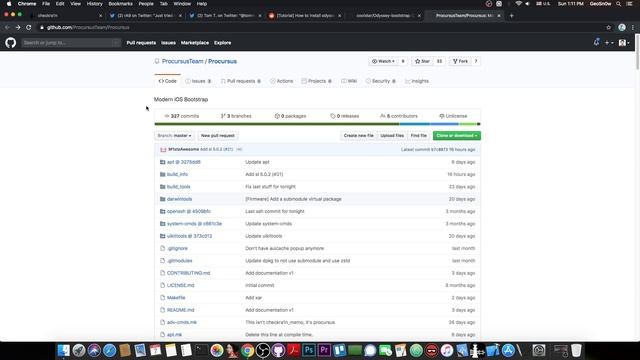Open Photos from the dock
Screen dimensions: 640x360
[x=217, y=350]
